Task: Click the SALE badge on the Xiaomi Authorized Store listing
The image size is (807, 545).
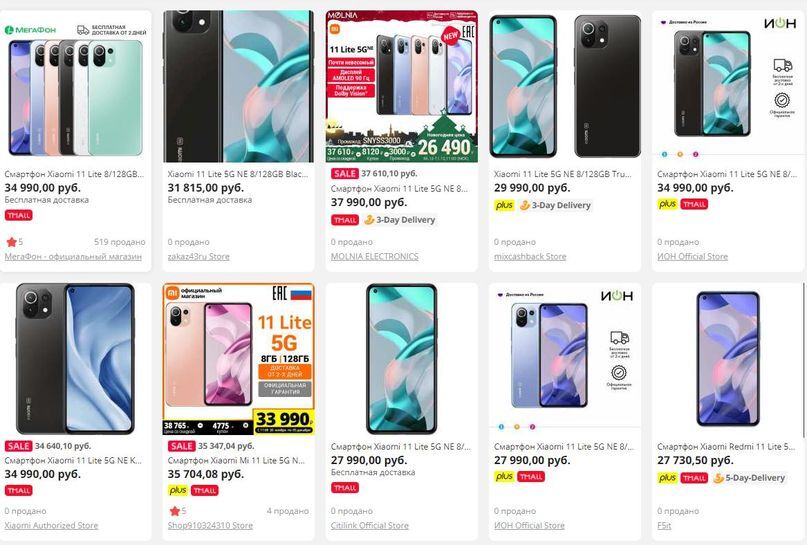Action: pos(19,446)
